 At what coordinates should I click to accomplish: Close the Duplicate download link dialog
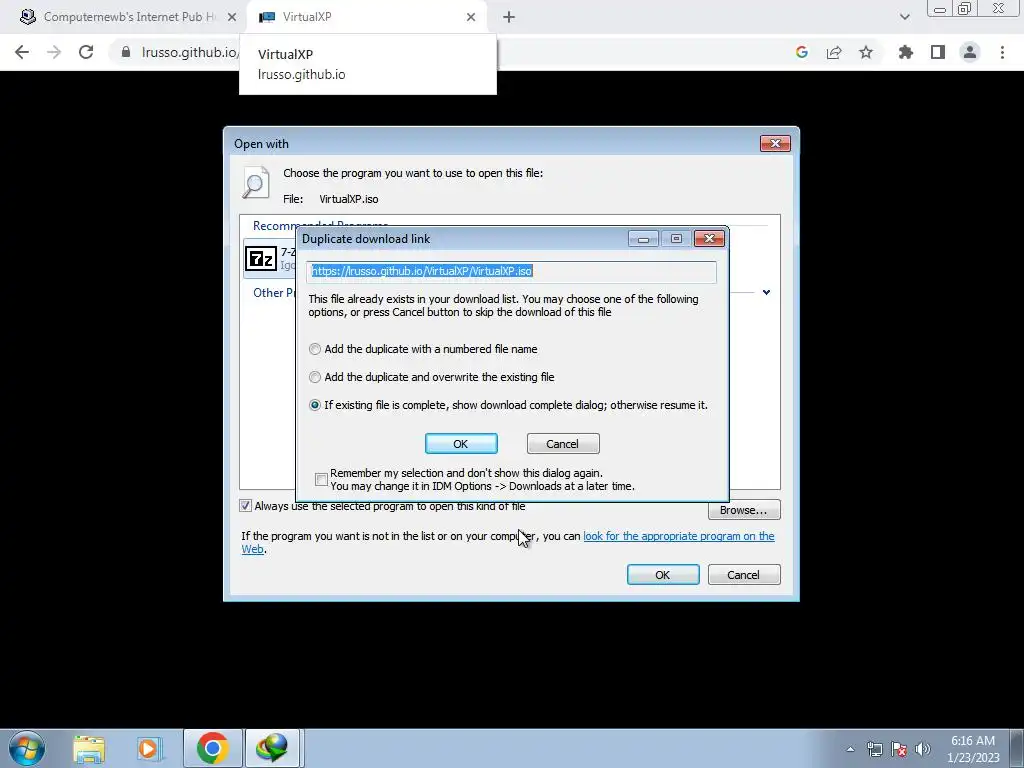(709, 238)
